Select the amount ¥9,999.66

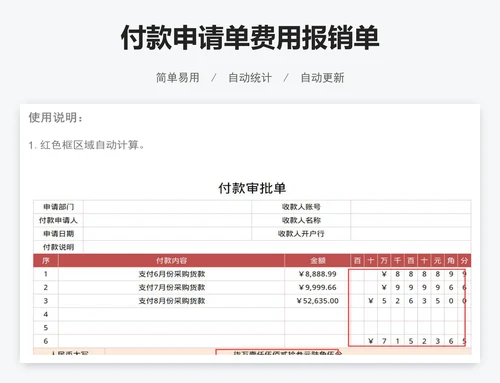(317, 287)
